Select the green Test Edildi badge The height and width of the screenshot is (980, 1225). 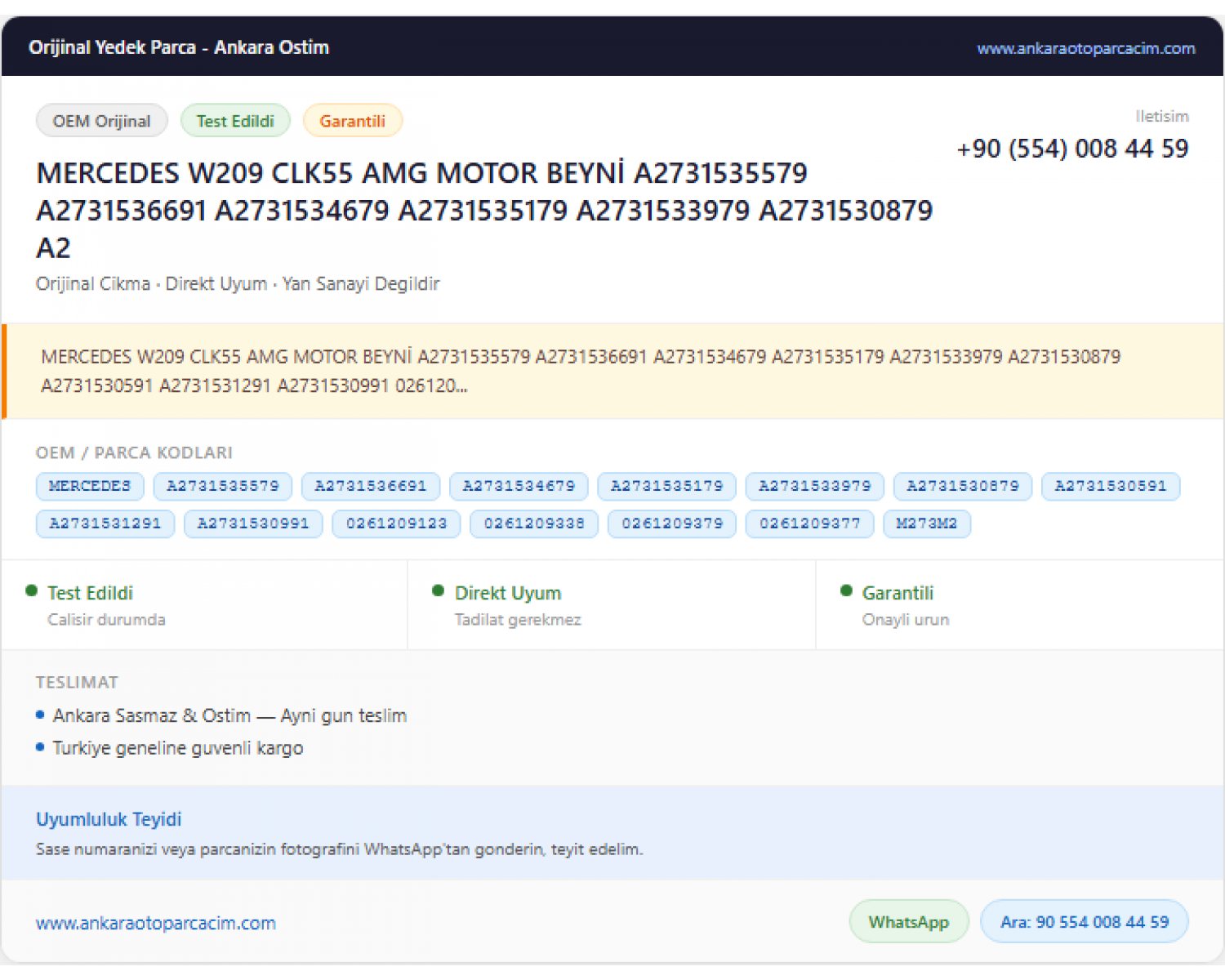[x=235, y=121]
